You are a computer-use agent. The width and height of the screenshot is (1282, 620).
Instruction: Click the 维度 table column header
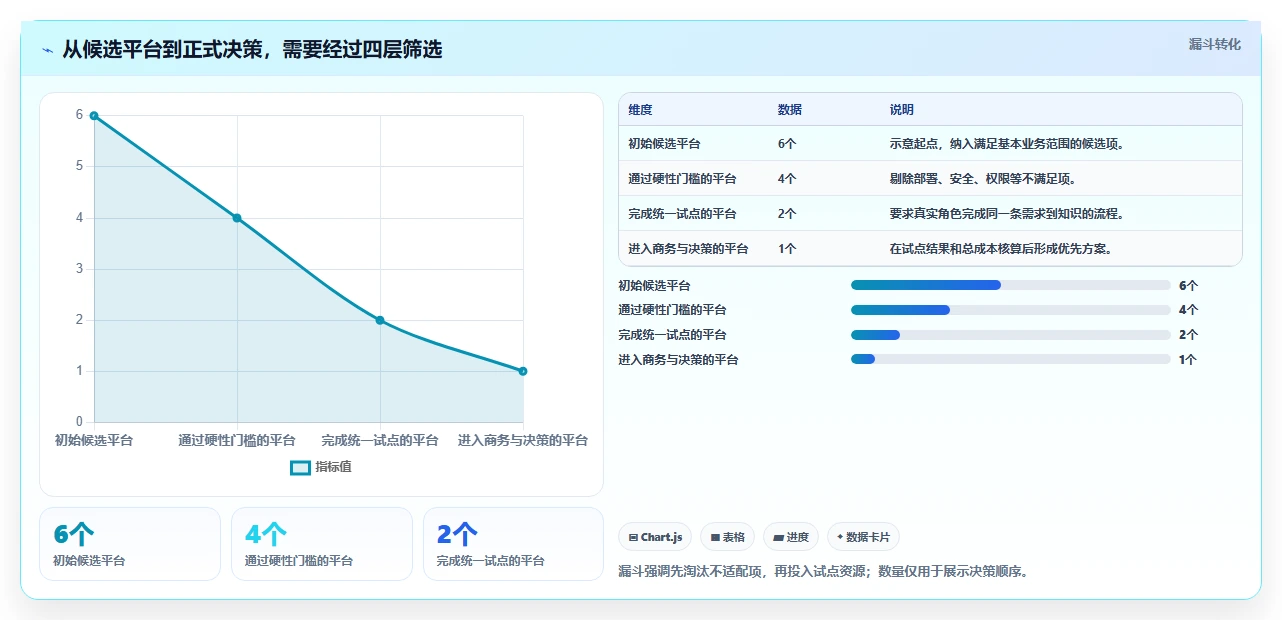click(x=640, y=110)
